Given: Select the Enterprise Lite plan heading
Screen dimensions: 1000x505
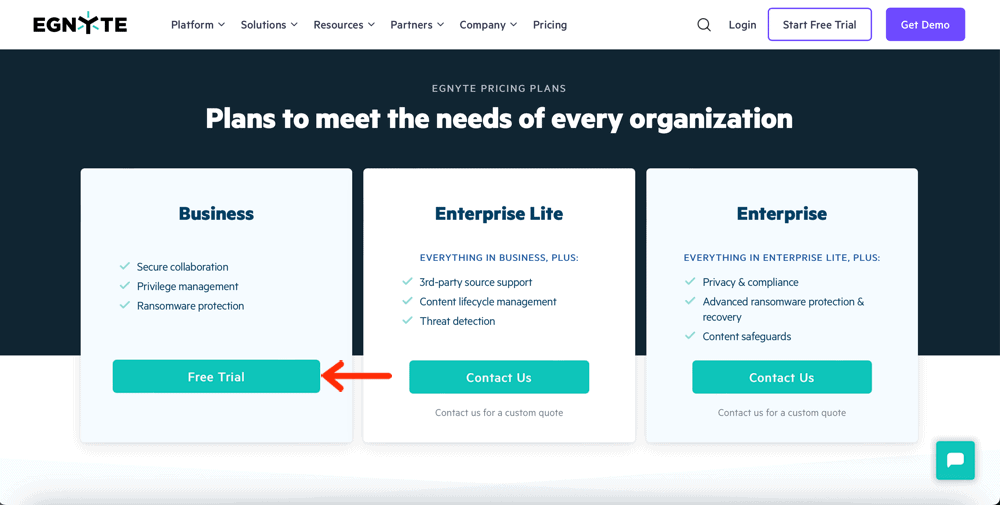Looking at the screenshot, I should click(x=499, y=214).
